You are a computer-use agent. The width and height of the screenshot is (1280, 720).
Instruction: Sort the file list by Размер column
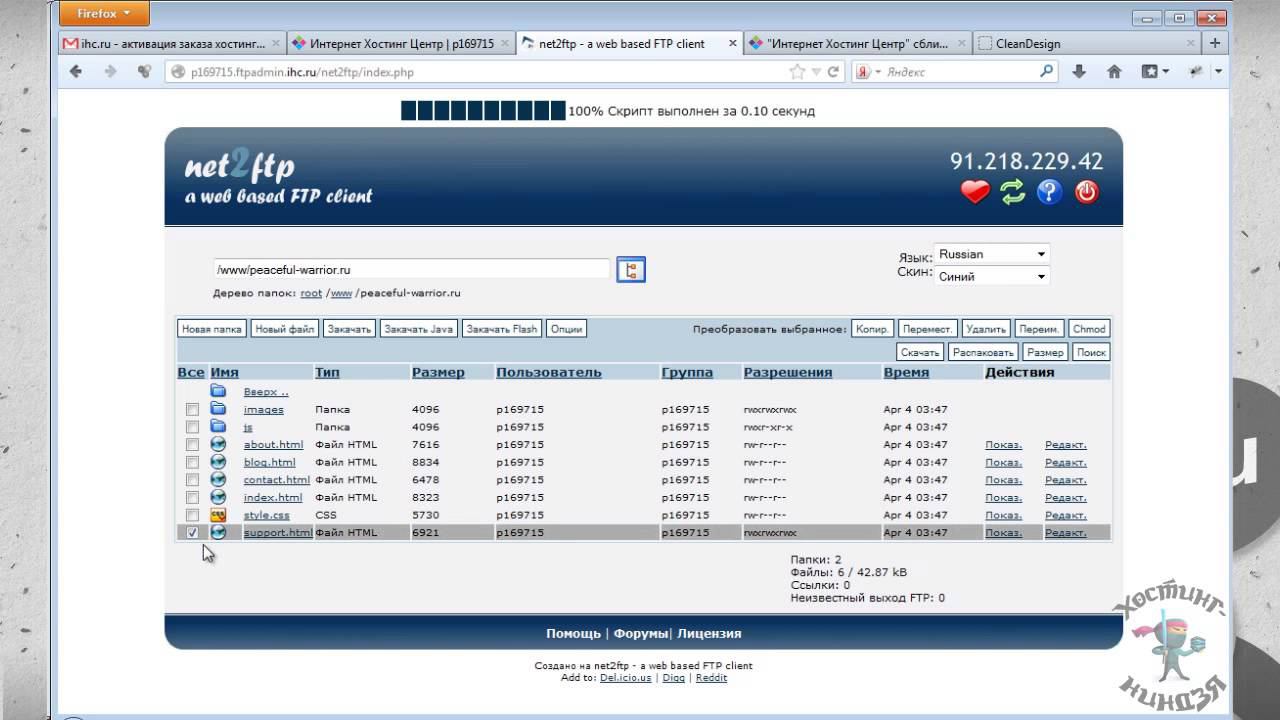click(x=438, y=372)
